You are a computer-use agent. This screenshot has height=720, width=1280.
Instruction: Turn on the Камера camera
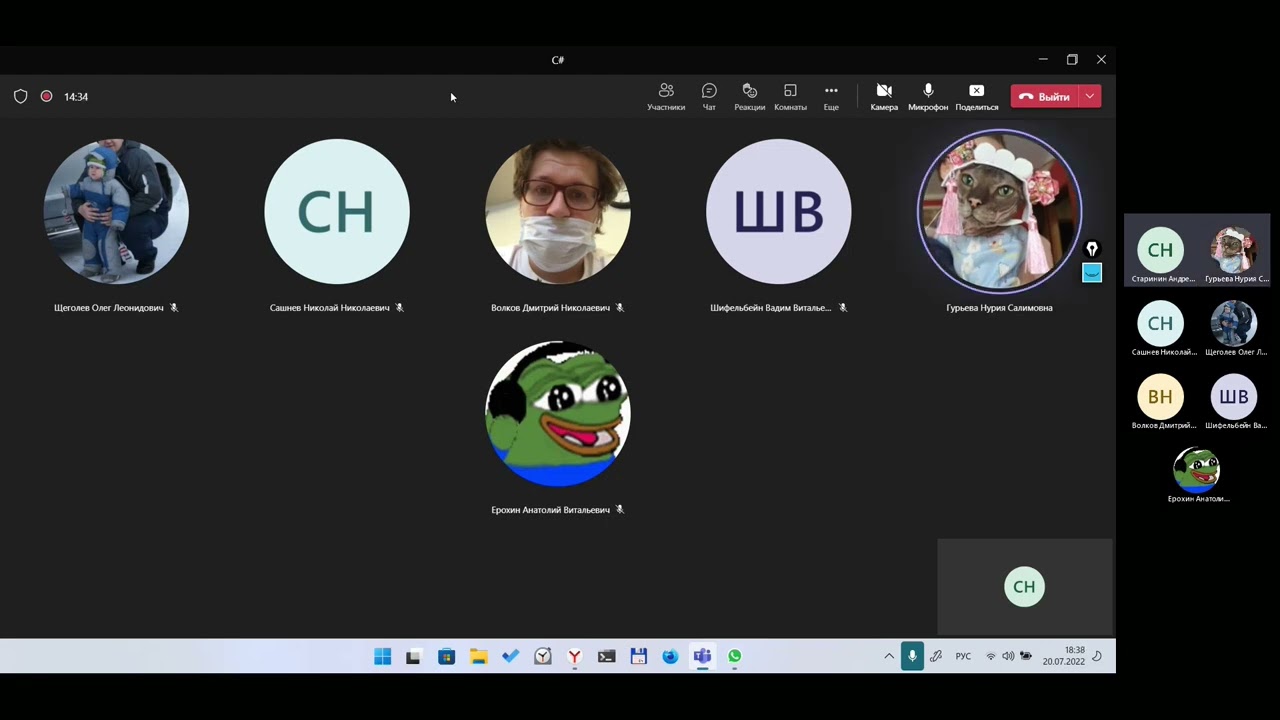[x=884, y=96]
